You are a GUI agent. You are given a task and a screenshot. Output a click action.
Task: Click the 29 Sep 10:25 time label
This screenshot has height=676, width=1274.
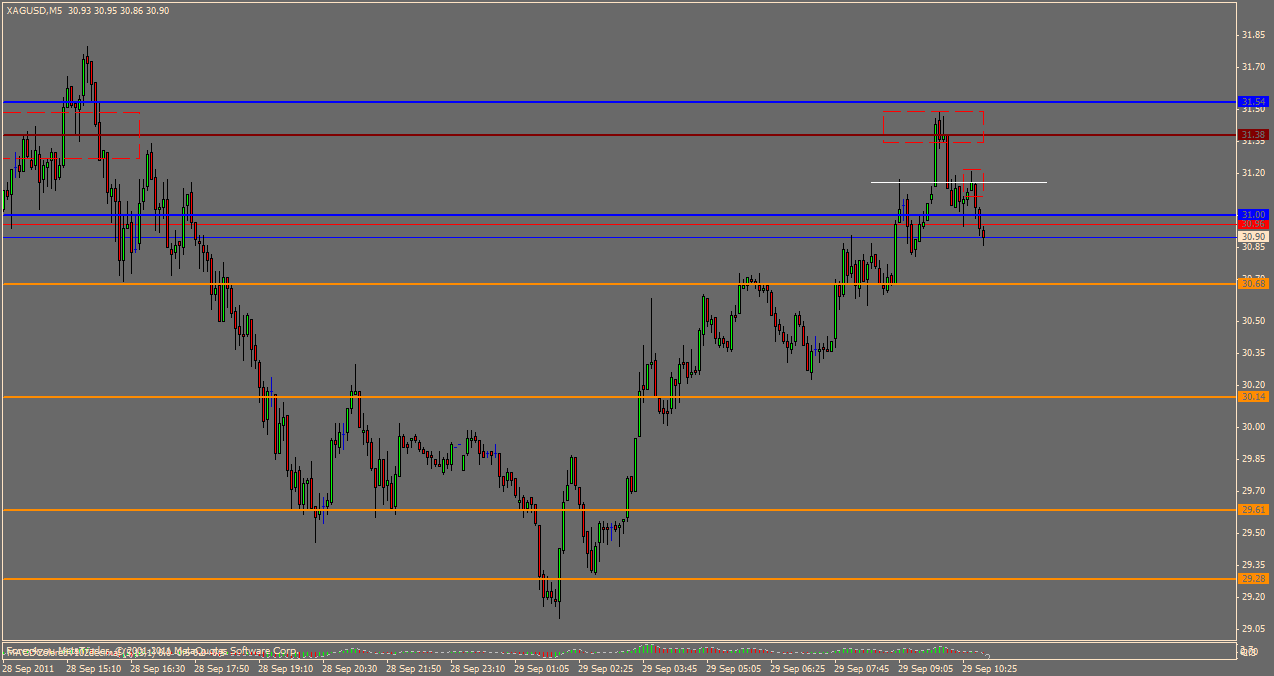click(x=990, y=667)
